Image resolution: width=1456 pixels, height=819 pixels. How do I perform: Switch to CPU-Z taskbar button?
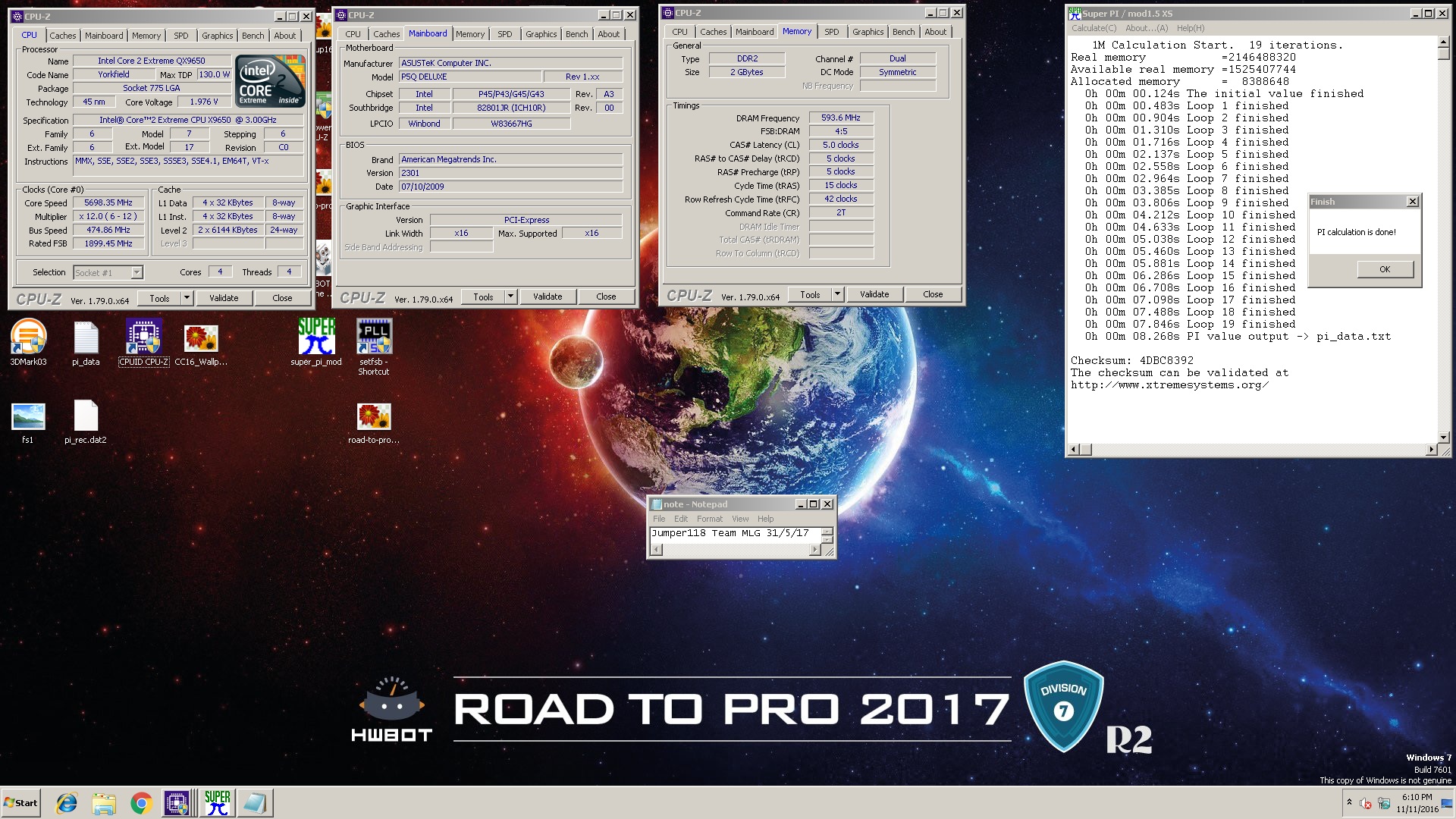tap(177, 803)
